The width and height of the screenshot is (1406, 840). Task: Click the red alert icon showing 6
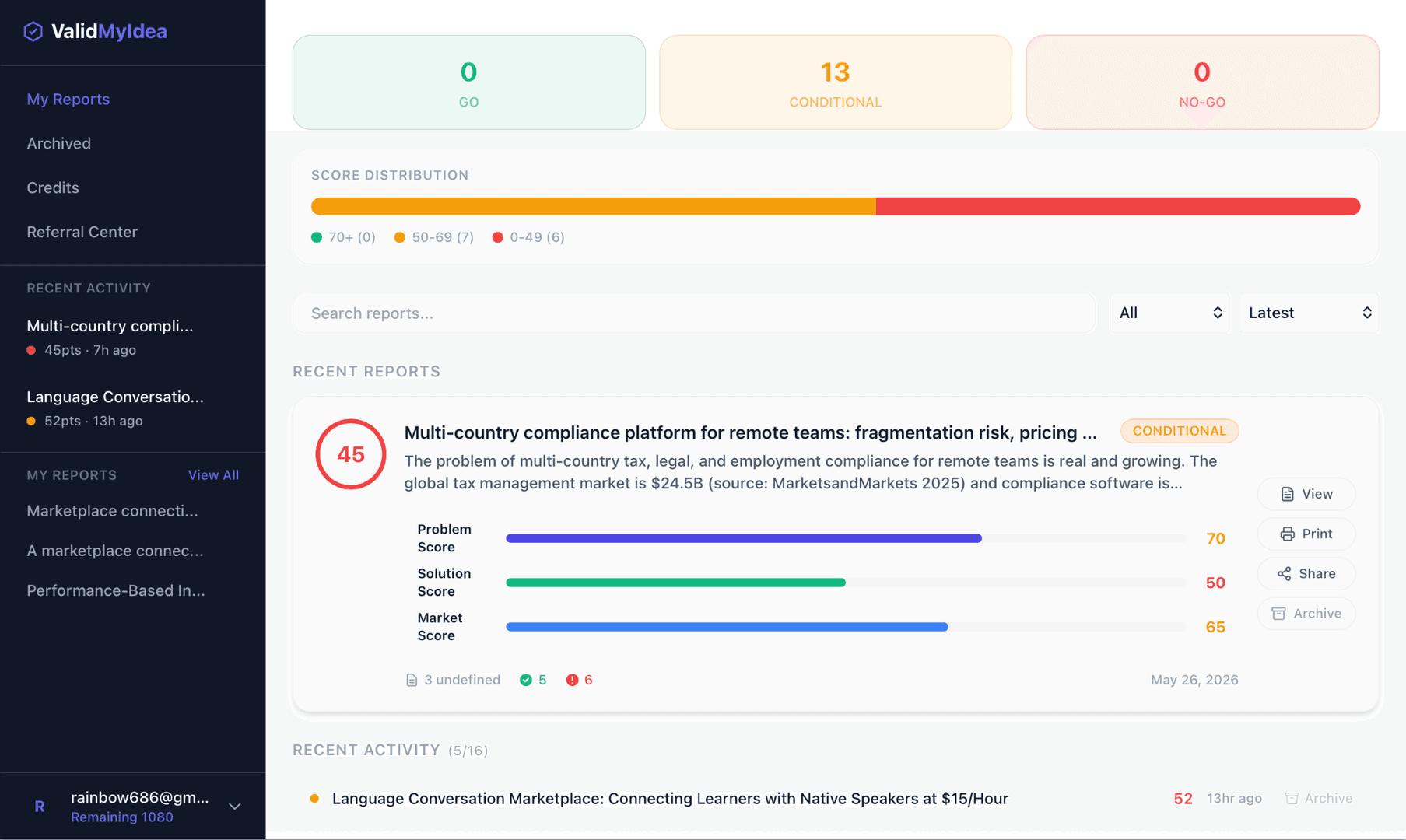click(x=572, y=680)
